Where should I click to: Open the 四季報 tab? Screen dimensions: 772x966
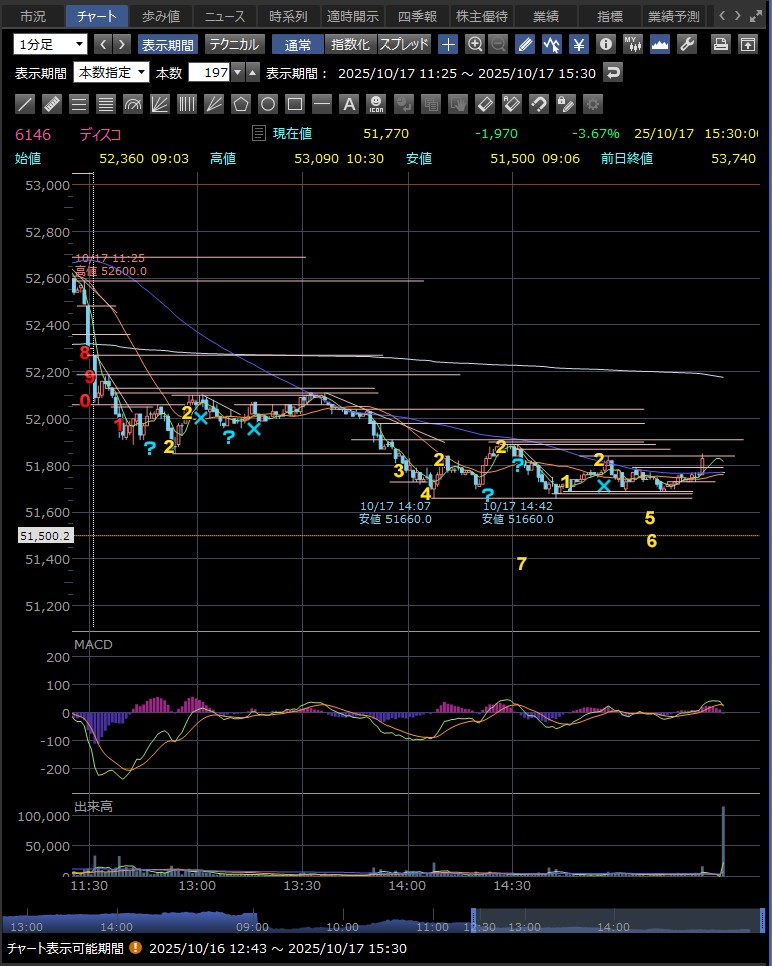tap(416, 16)
